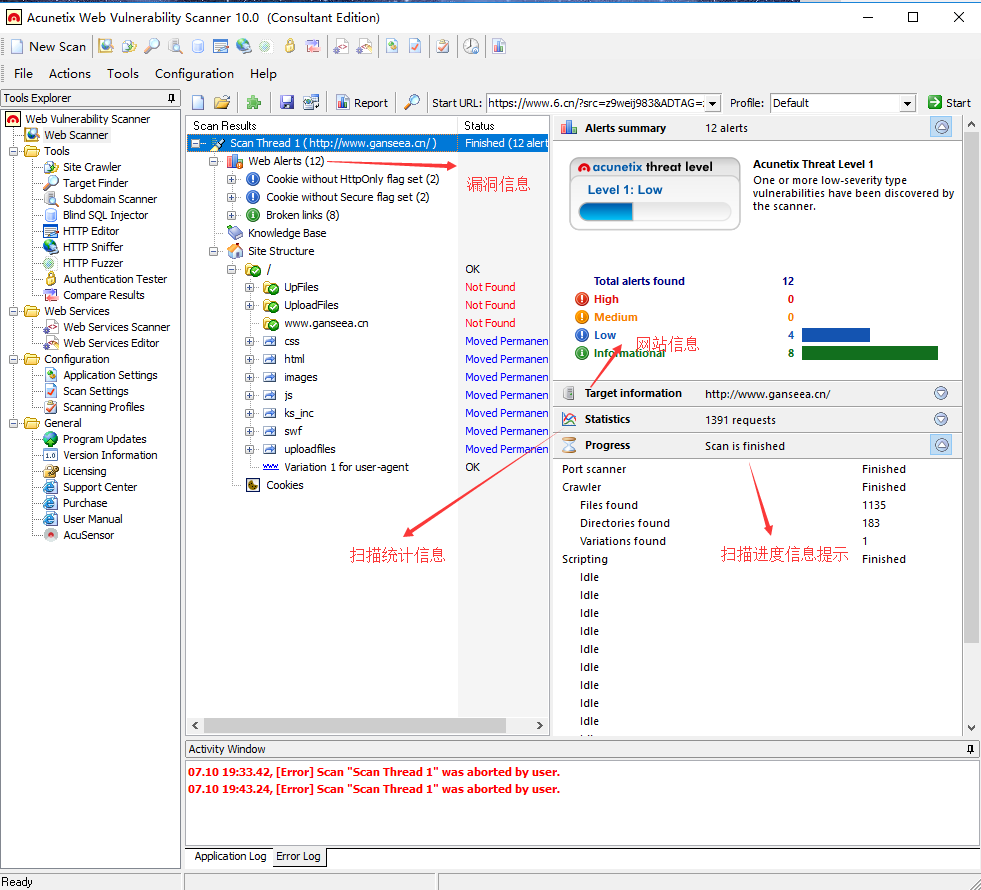The width and height of the screenshot is (981, 890).
Task: Select HTTP Sniffer in Tools Explorer
Action: coord(93,247)
